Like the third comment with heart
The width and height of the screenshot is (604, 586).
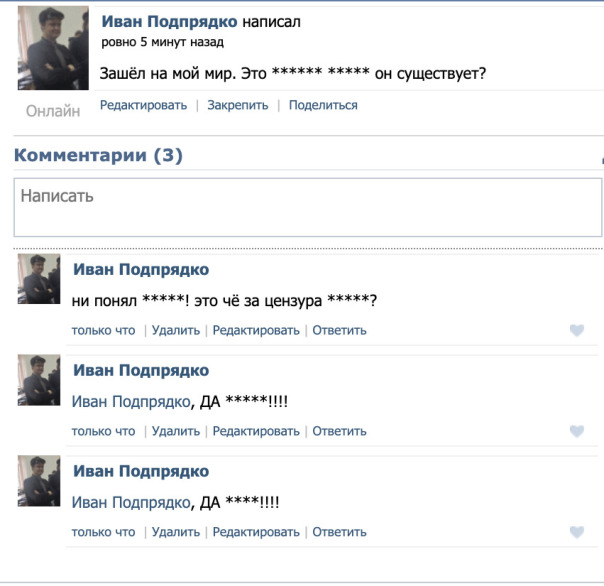click(x=577, y=533)
